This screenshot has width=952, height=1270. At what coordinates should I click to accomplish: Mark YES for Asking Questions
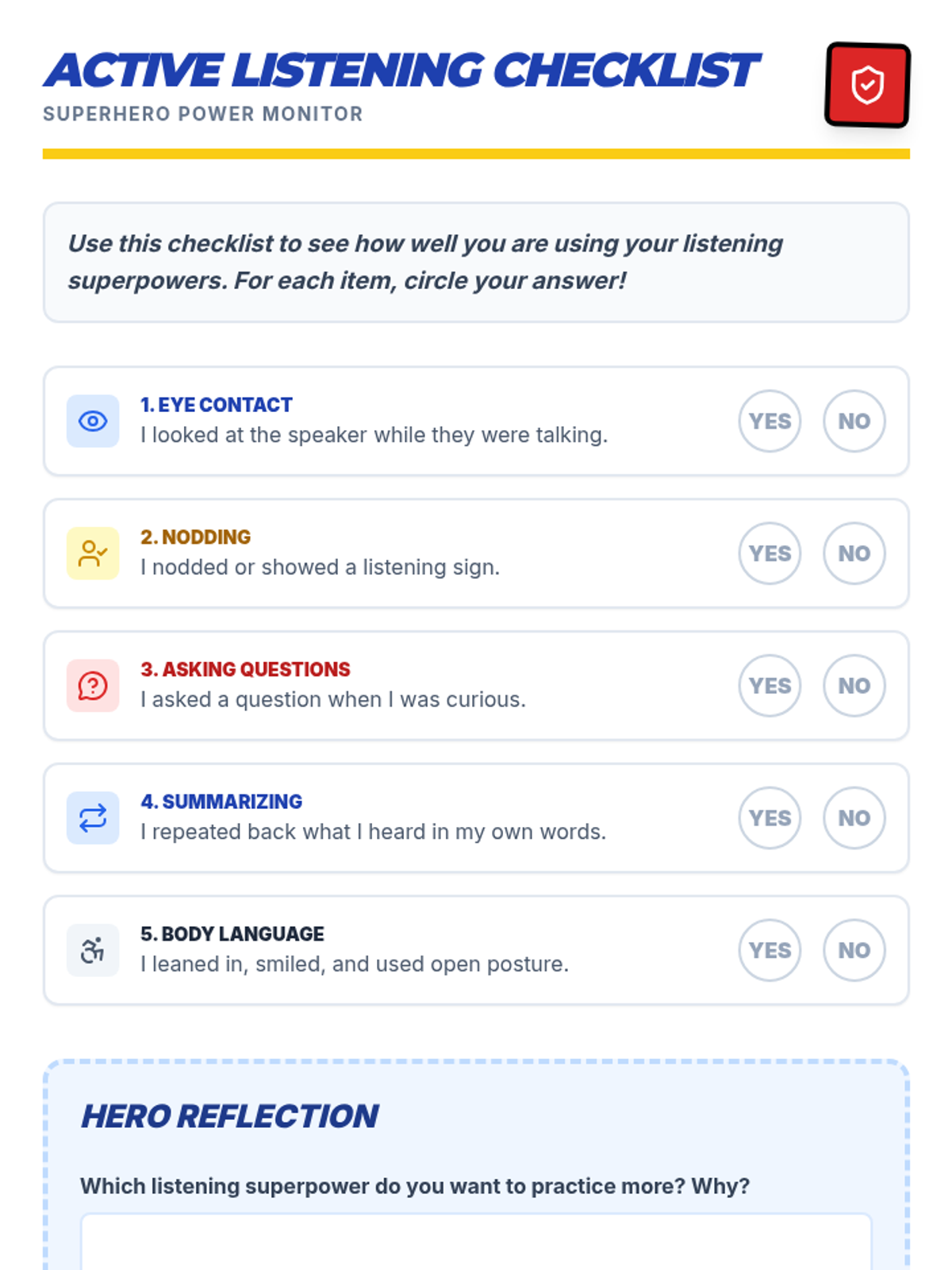(x=770, y=686)
